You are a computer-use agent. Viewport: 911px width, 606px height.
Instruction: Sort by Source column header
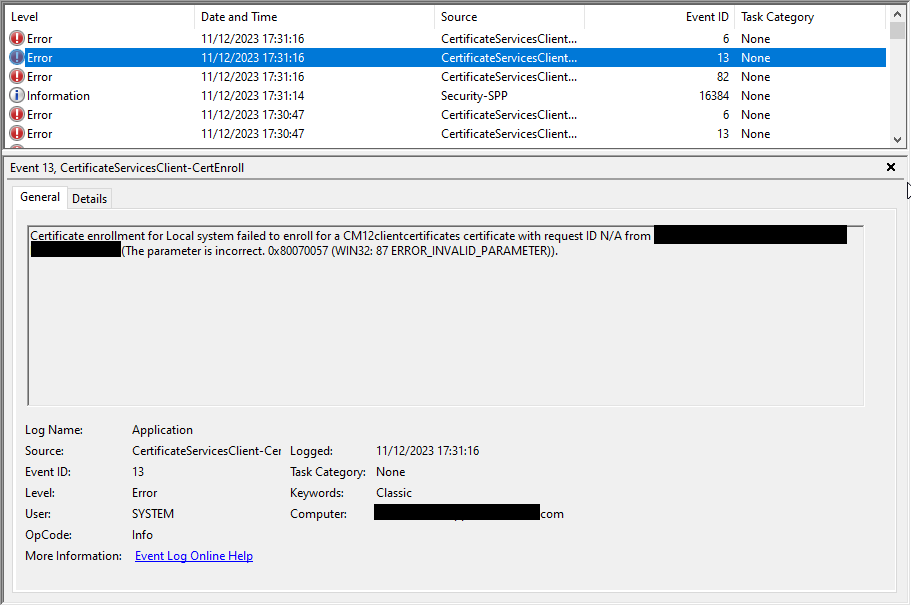point(510,17)
